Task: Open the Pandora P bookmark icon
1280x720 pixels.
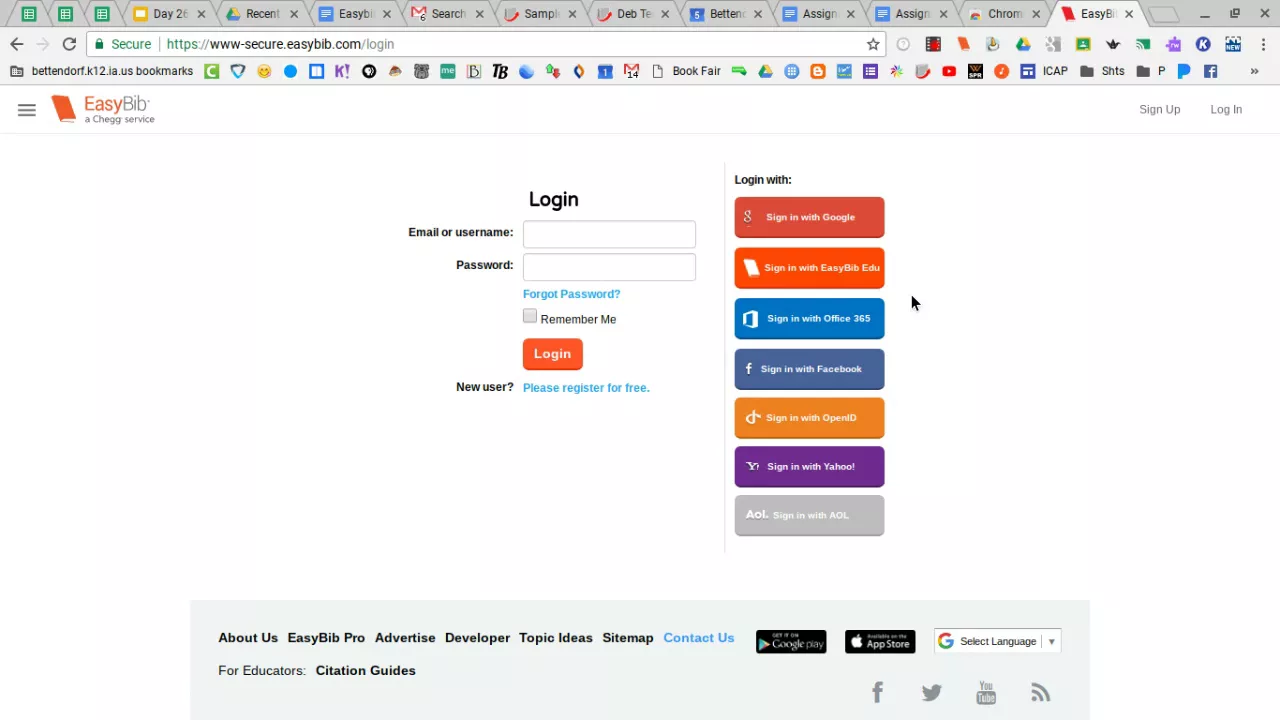Action: (x=1184, y=71)
